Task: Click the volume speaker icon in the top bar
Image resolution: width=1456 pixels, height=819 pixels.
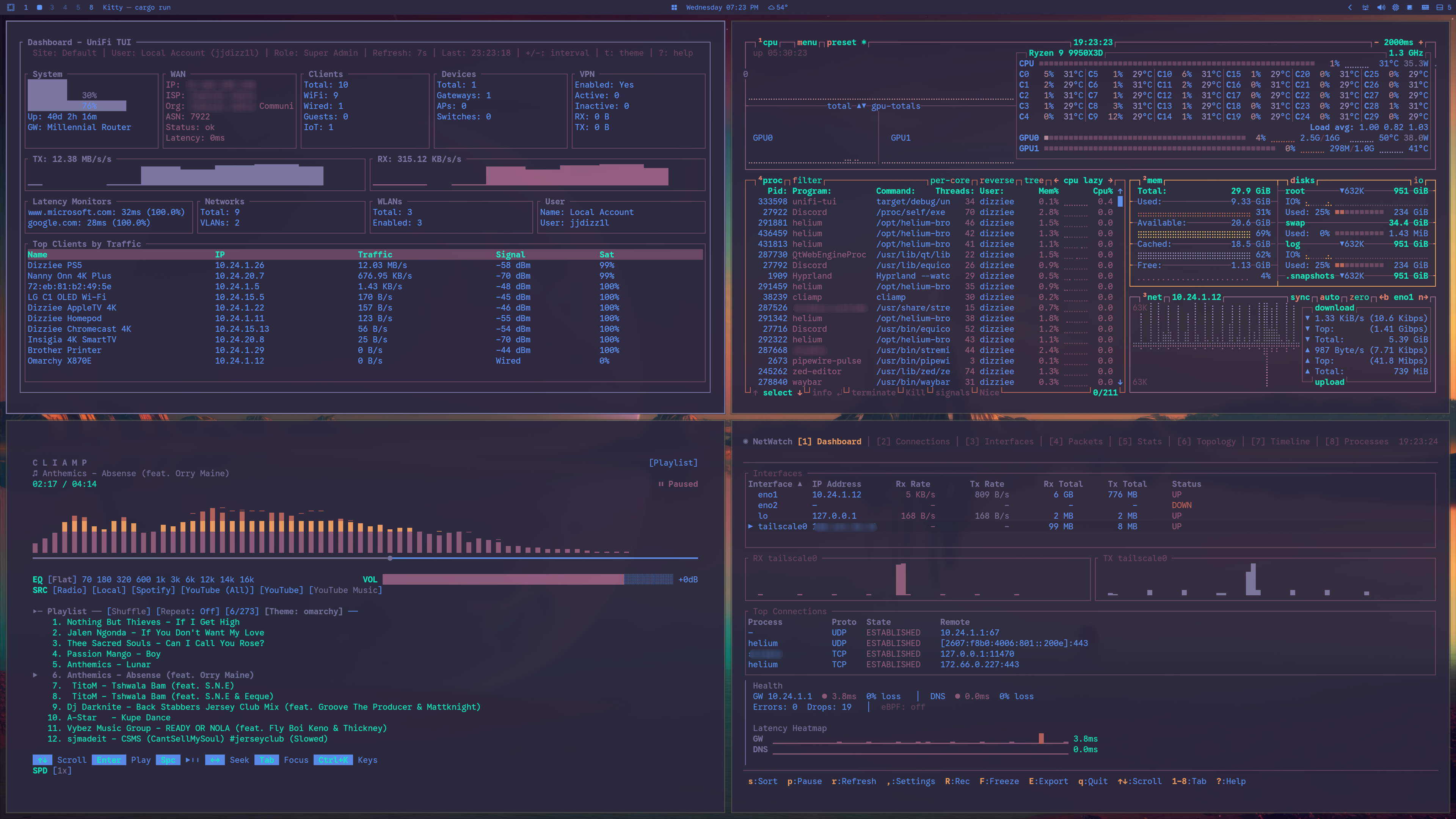Action: pyautogui.click(x=1381, y=7)
